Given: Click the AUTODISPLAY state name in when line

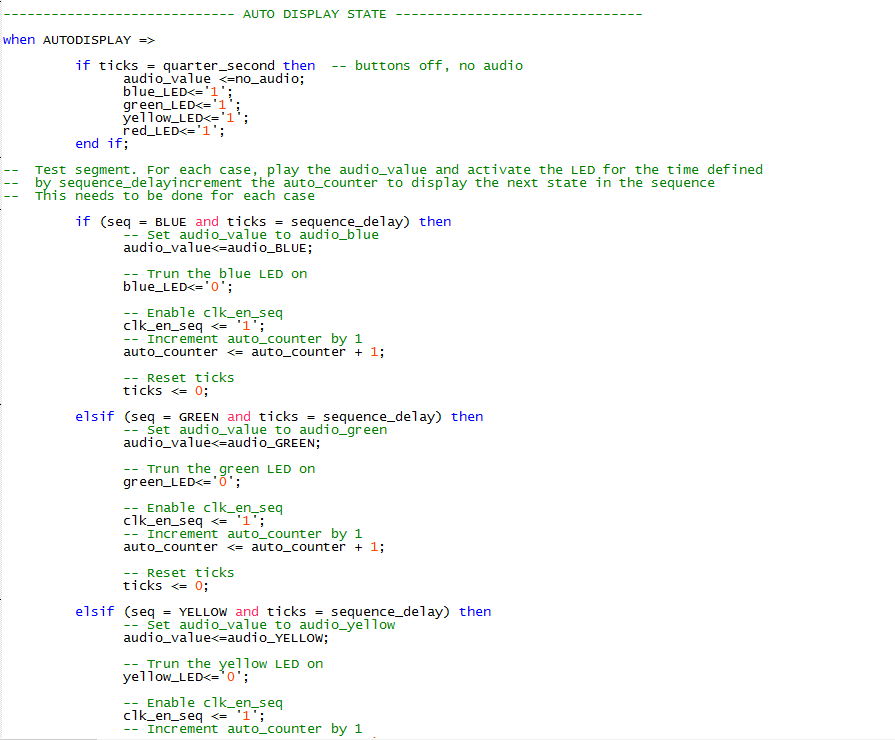Looking at the screenshot, I should click(88, 40).
